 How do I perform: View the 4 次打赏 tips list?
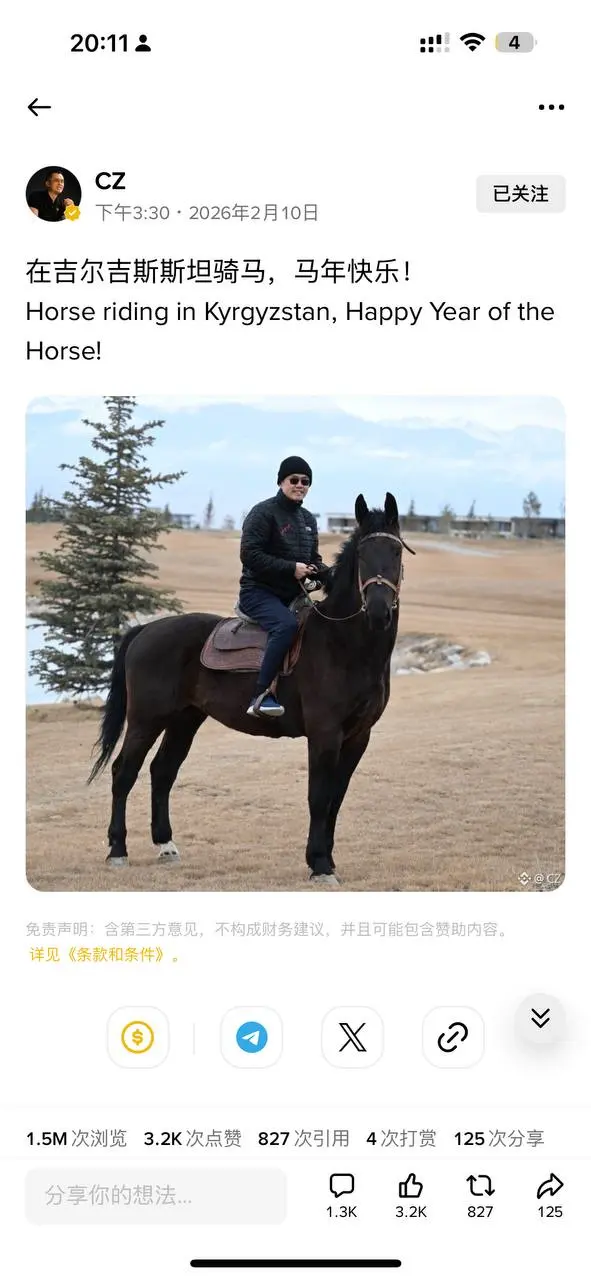401,1138
